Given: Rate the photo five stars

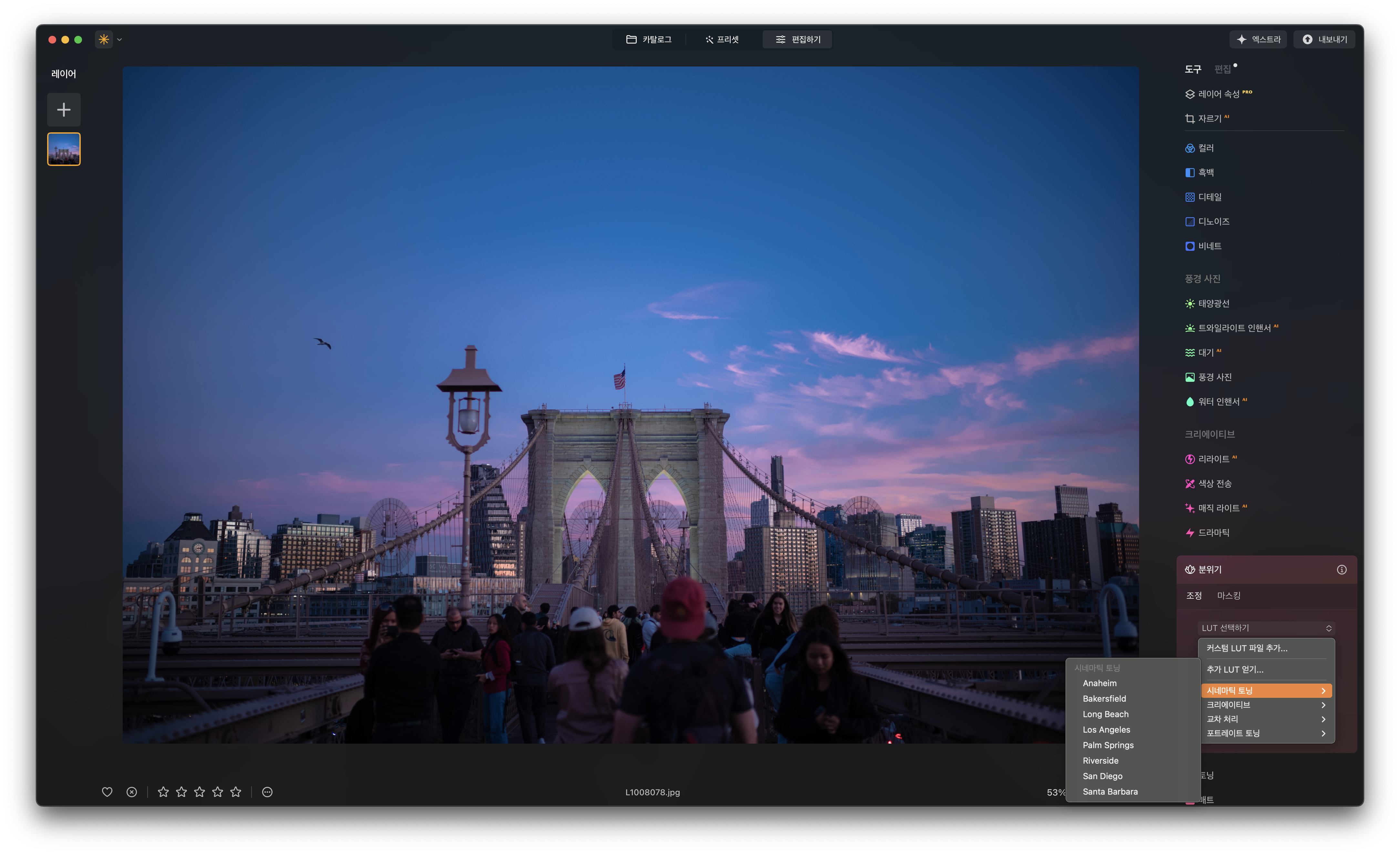Looking at the screenshot, I should [236, 791].
